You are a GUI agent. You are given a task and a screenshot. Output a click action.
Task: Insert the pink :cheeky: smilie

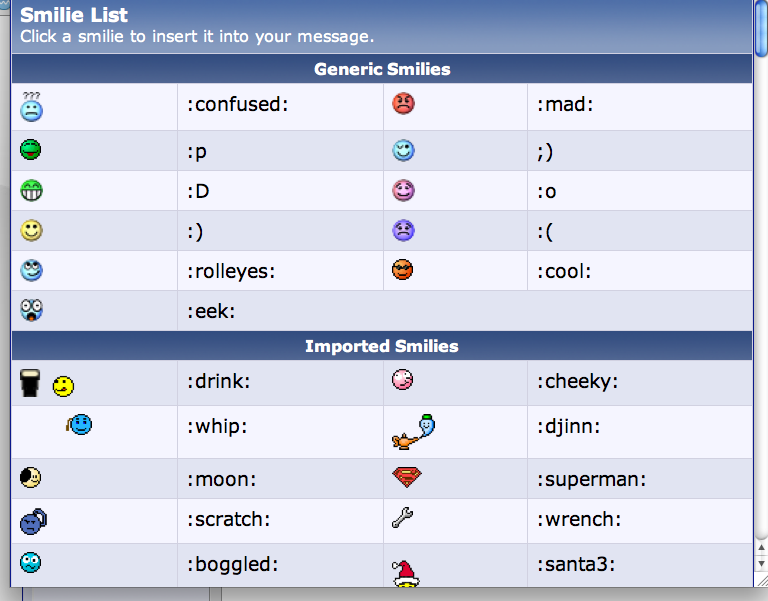403,380
